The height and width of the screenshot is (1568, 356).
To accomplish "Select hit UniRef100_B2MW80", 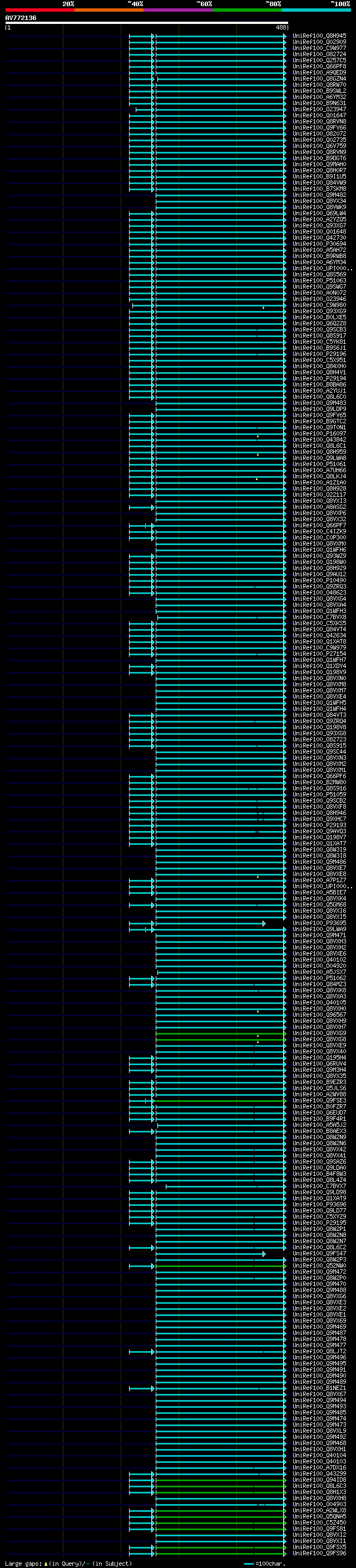I will click(x=319, y=782).
